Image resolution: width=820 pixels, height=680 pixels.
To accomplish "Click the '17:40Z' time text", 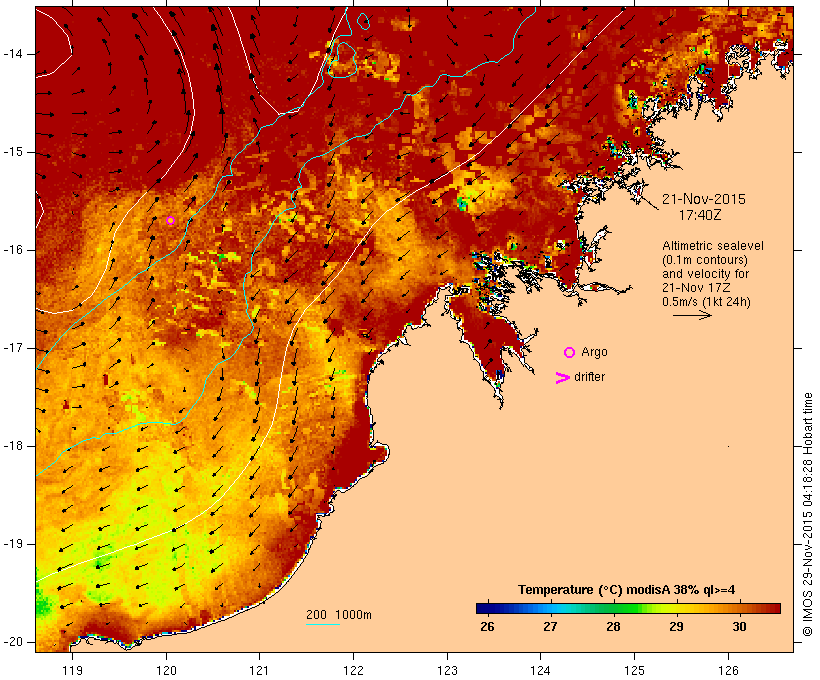I will tap(700, 215).
